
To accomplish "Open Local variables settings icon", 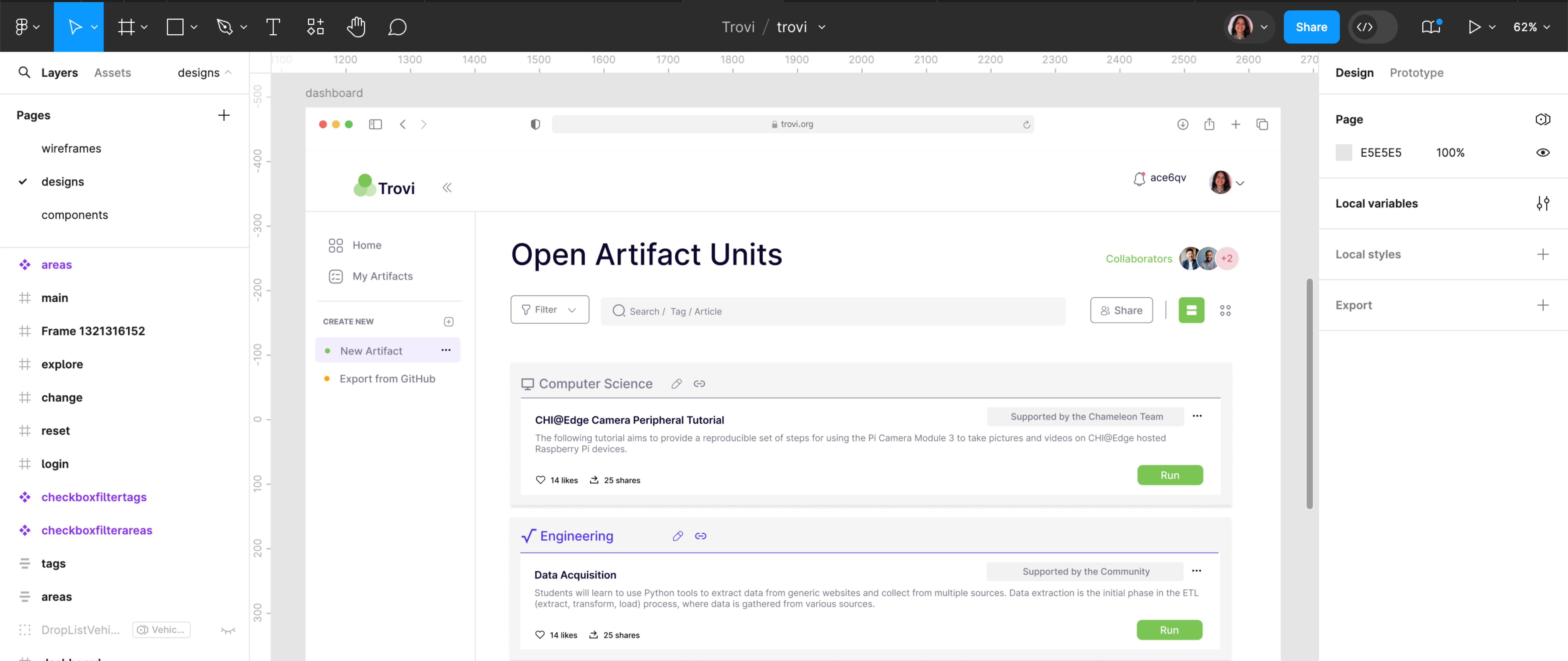I will [1544, 203].
